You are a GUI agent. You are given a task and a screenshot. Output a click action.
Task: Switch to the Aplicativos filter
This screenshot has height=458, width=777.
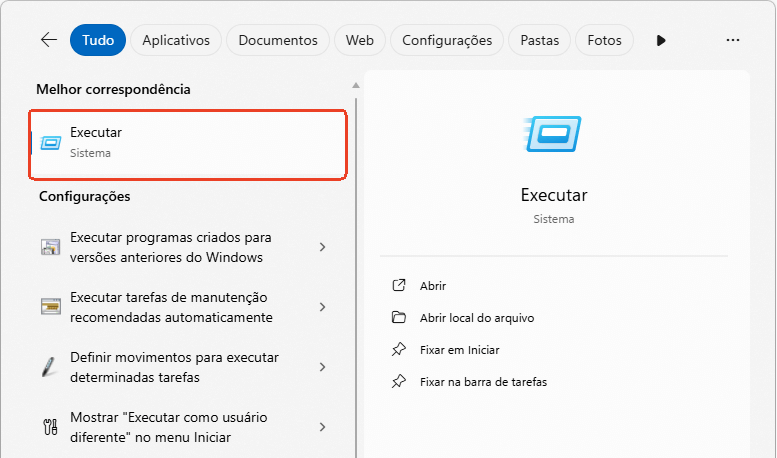pos(176,40)
